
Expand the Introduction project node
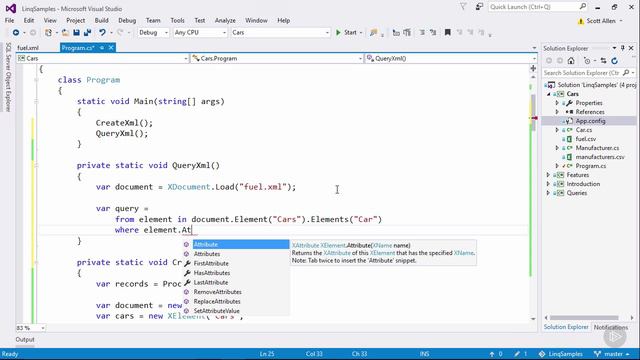click(x=548, y=184)
